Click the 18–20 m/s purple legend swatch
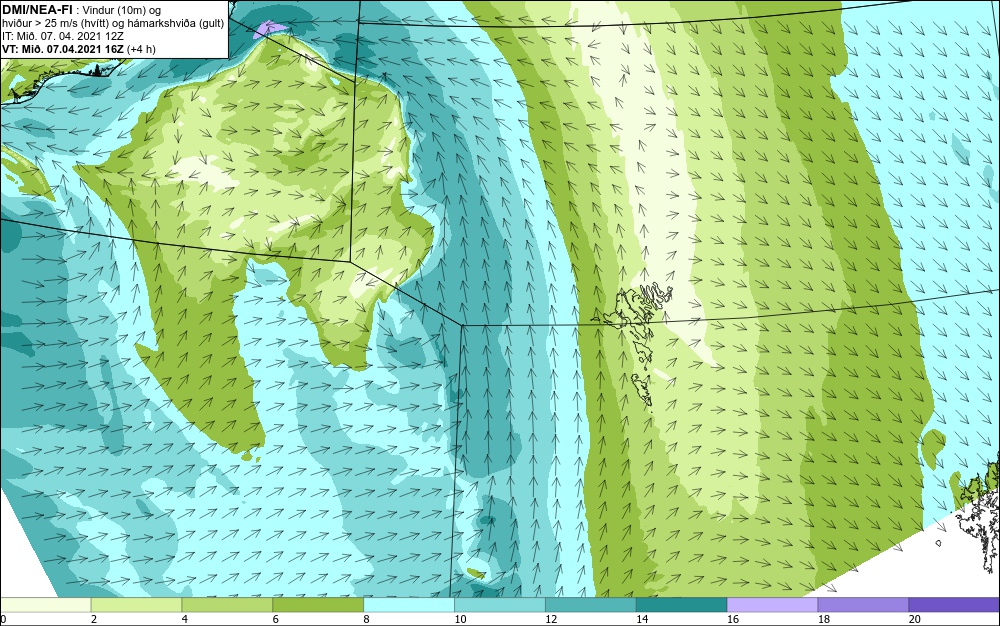Image resolution: width=1000 pixels, height=626 pixels. tap(864, 605)
